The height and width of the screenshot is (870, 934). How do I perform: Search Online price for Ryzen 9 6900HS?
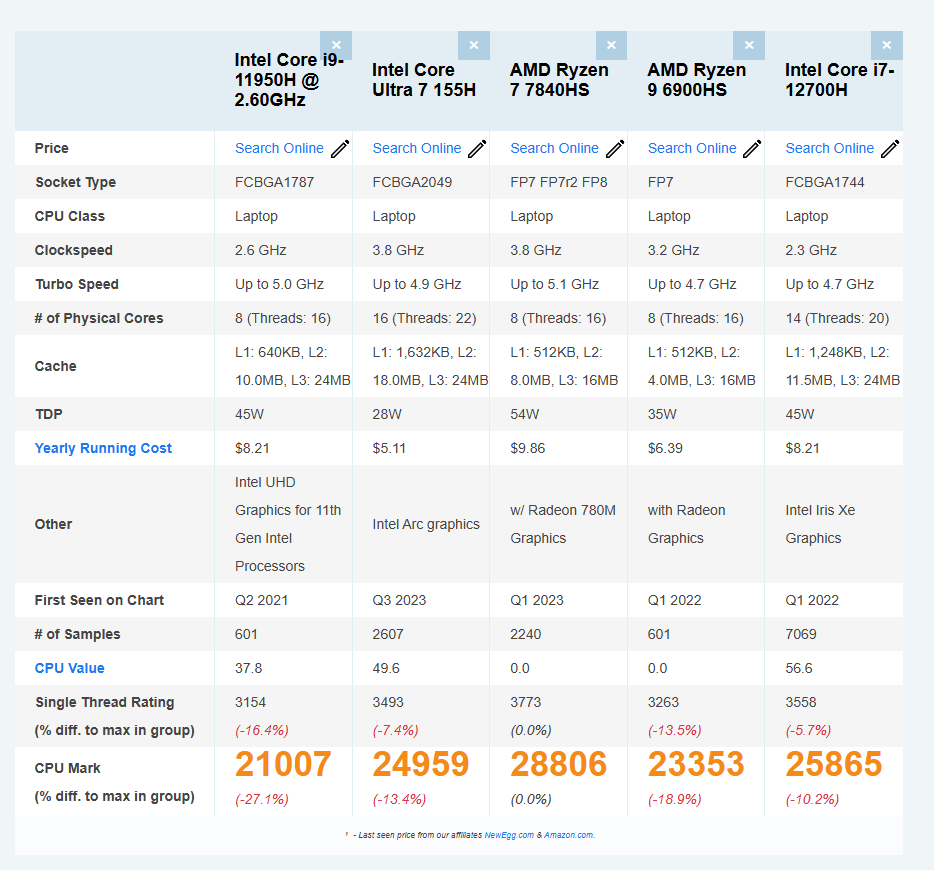[692, 148]
